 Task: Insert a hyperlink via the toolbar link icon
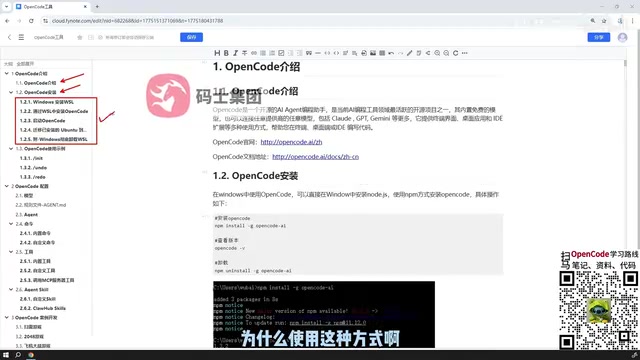pyautogui.click(x=254, y=53)
